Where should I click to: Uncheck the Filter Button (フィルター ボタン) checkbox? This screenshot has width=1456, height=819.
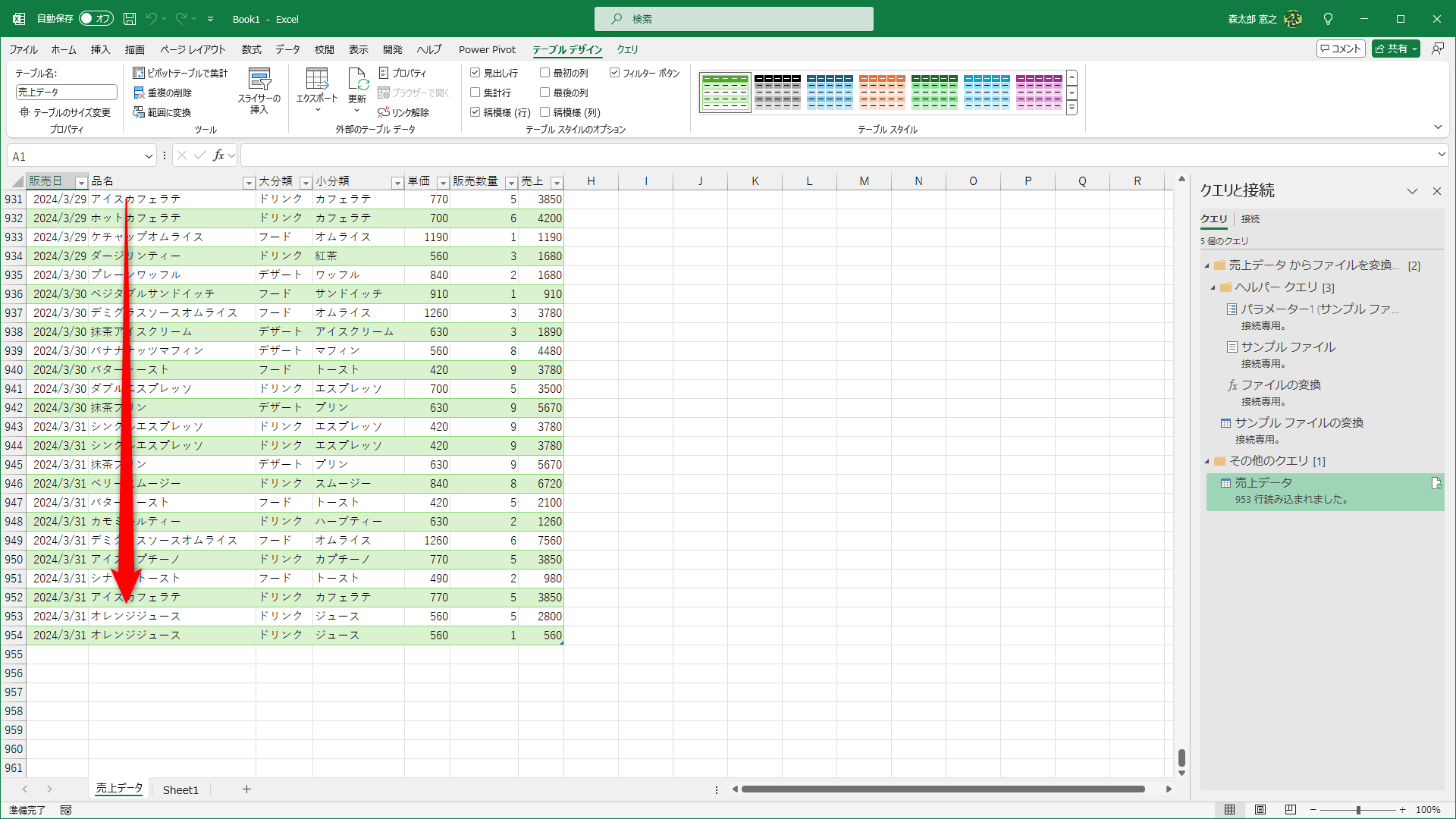pyautogui.click(x=614, y=73)
